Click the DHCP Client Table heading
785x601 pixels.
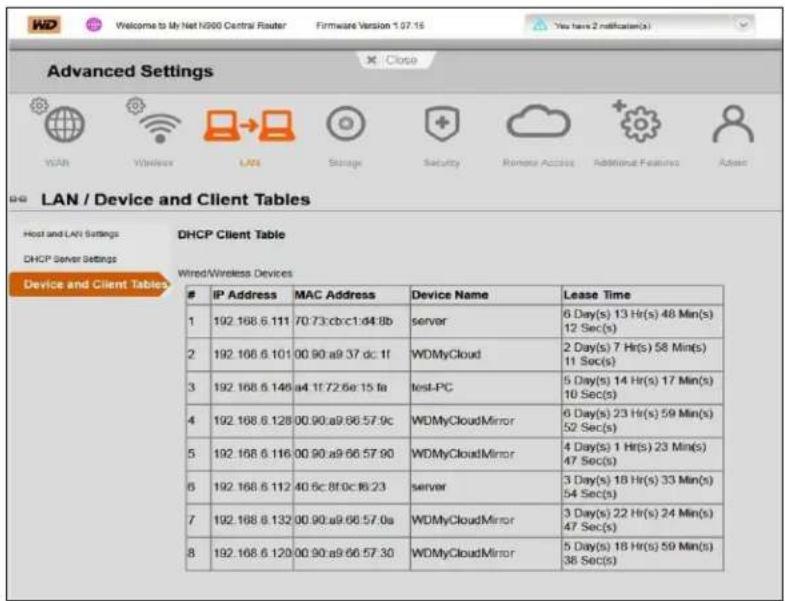(x=231, y=234)
